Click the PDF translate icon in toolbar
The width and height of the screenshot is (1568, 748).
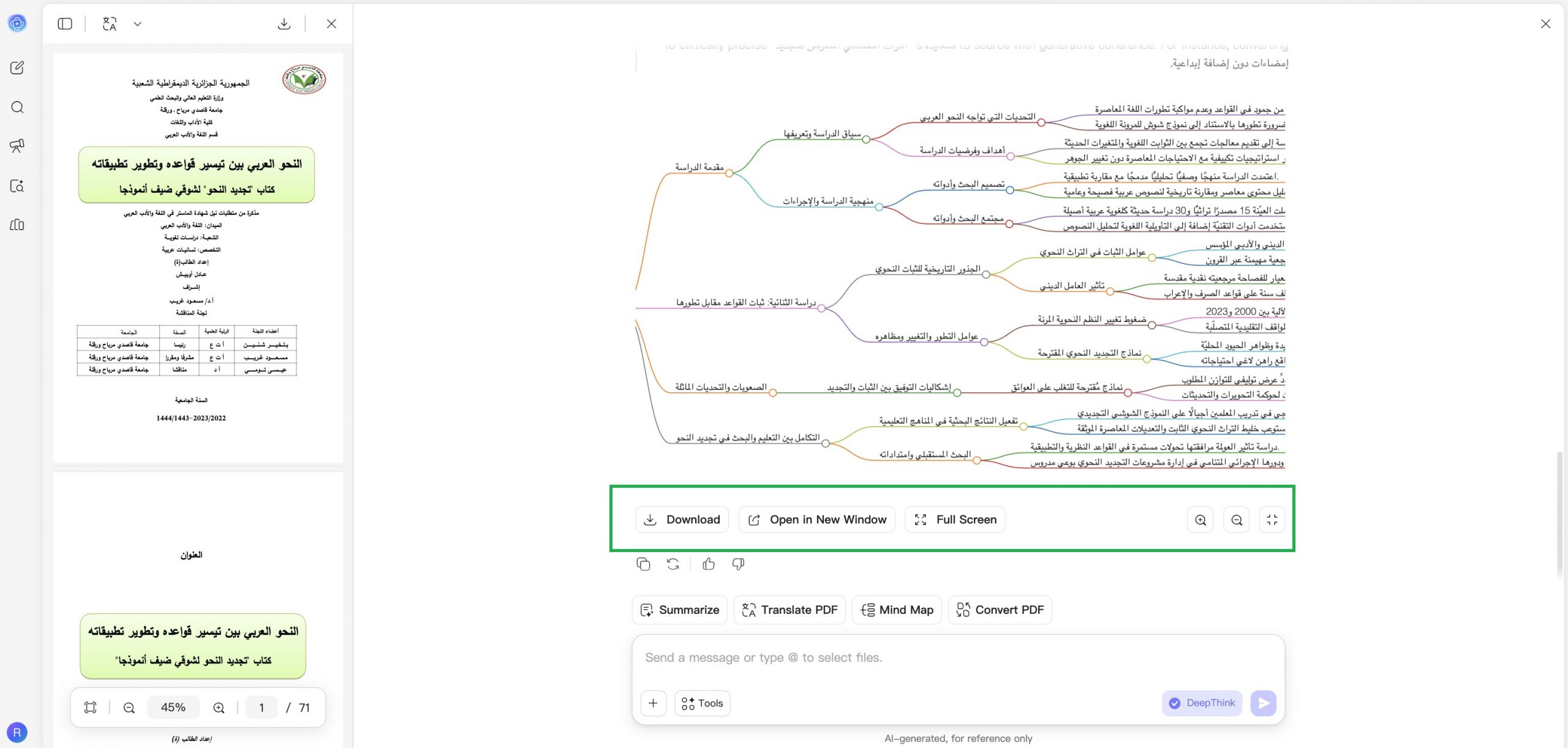110,24
